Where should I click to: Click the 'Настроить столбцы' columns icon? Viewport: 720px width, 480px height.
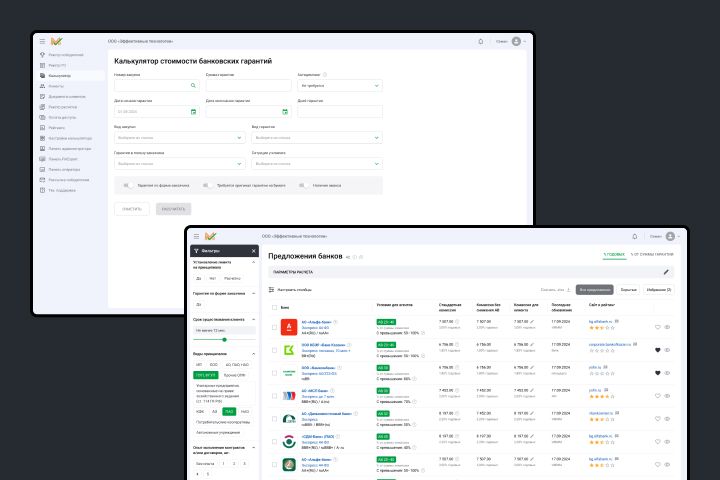point(271,290)
